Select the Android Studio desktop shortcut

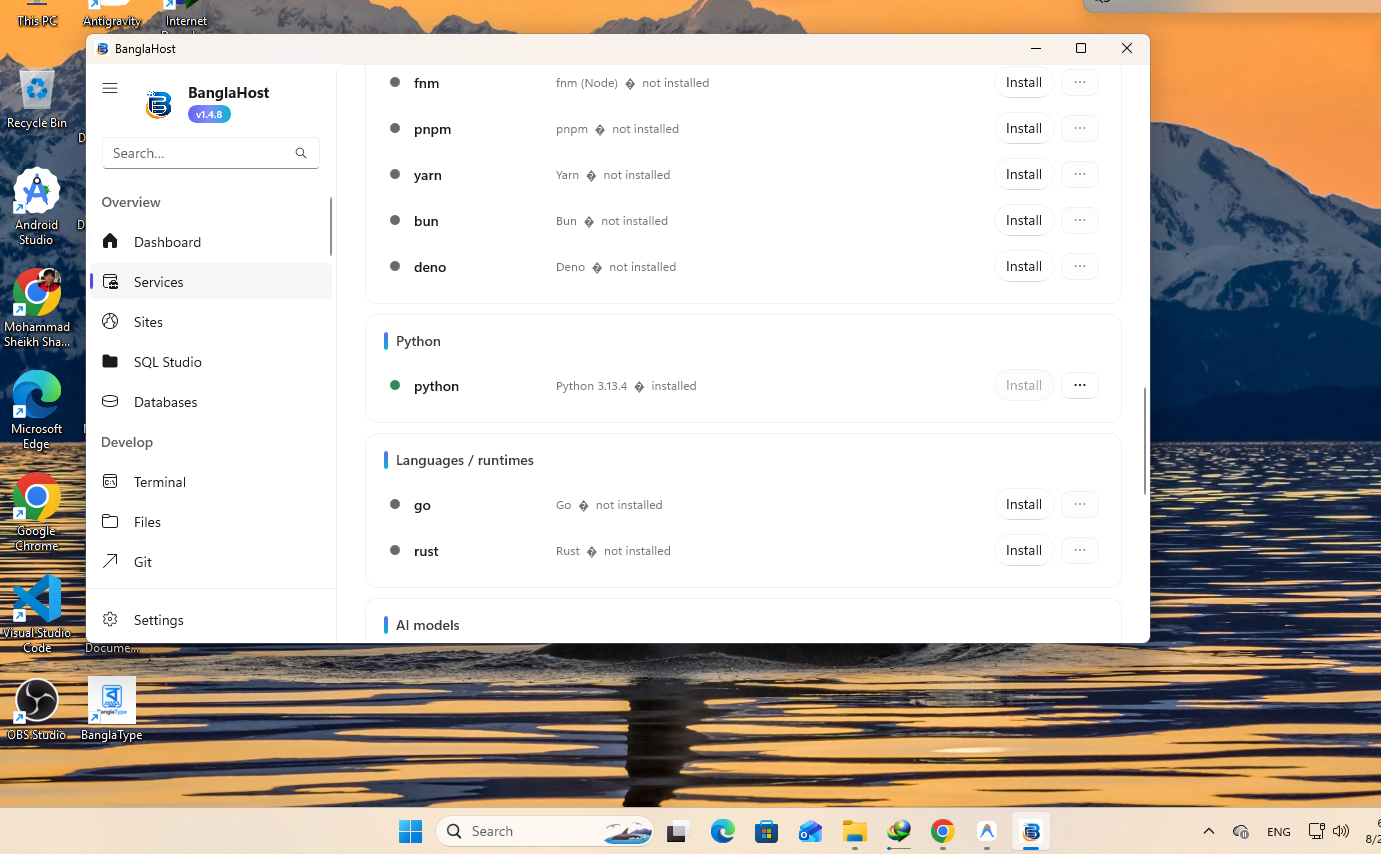pyautogui.click(x=36, y=207)
